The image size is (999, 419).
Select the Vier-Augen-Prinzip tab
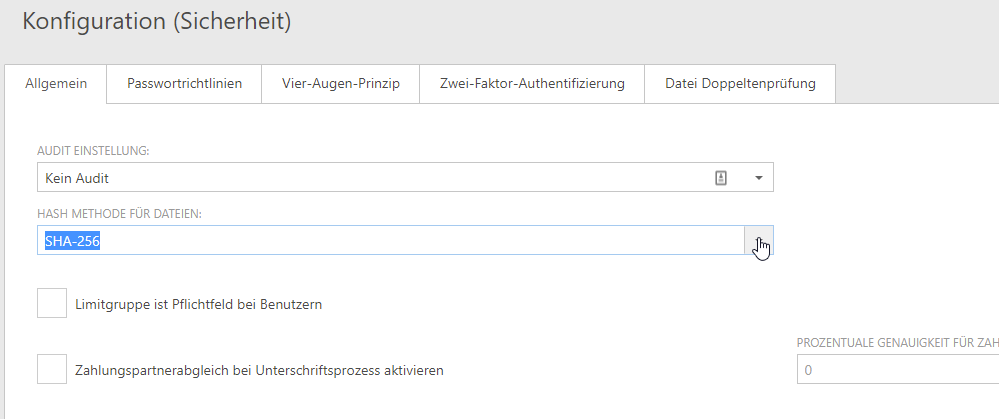(341, 84)
